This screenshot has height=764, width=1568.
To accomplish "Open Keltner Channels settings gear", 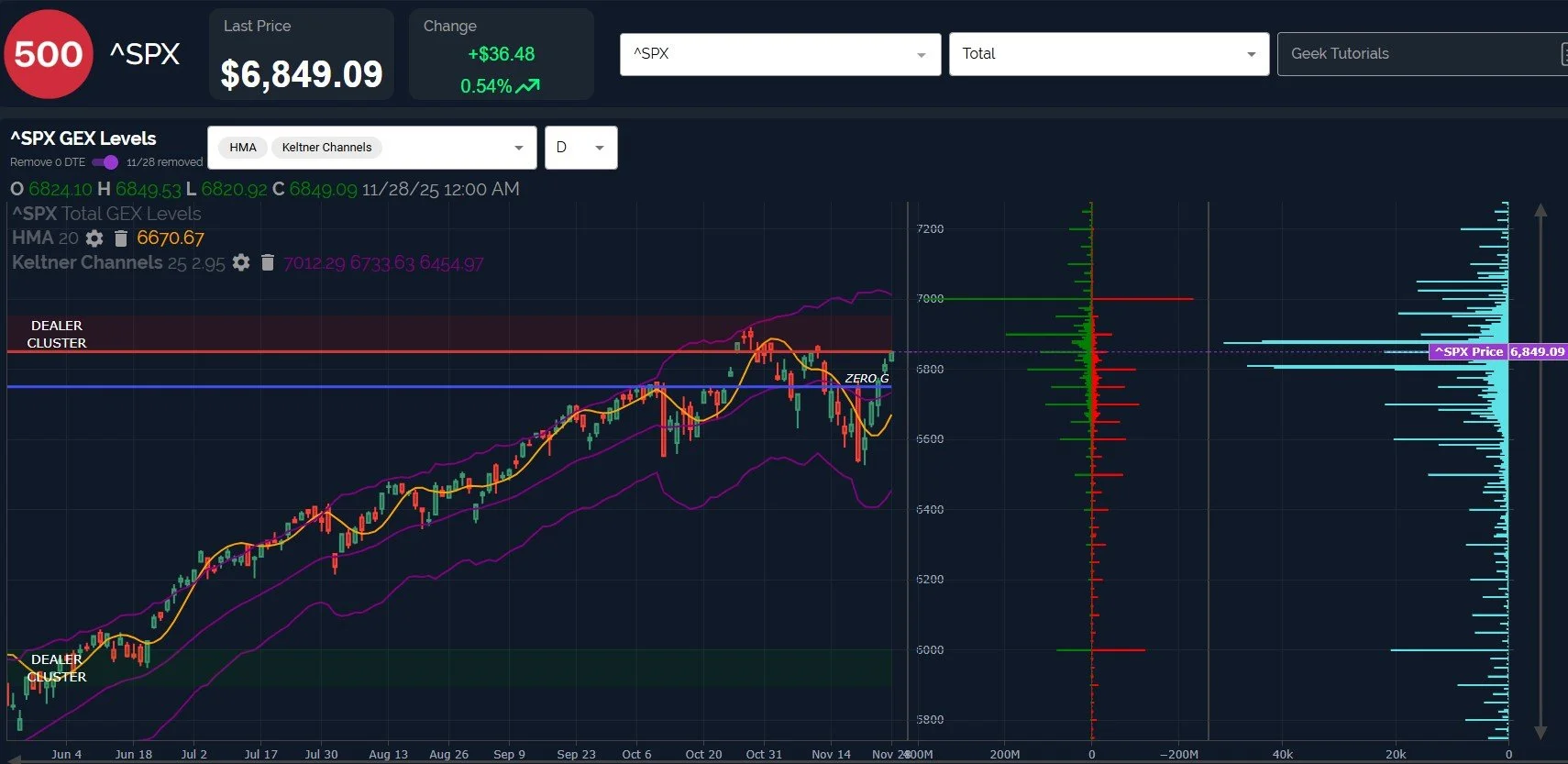I will point(241,263).
